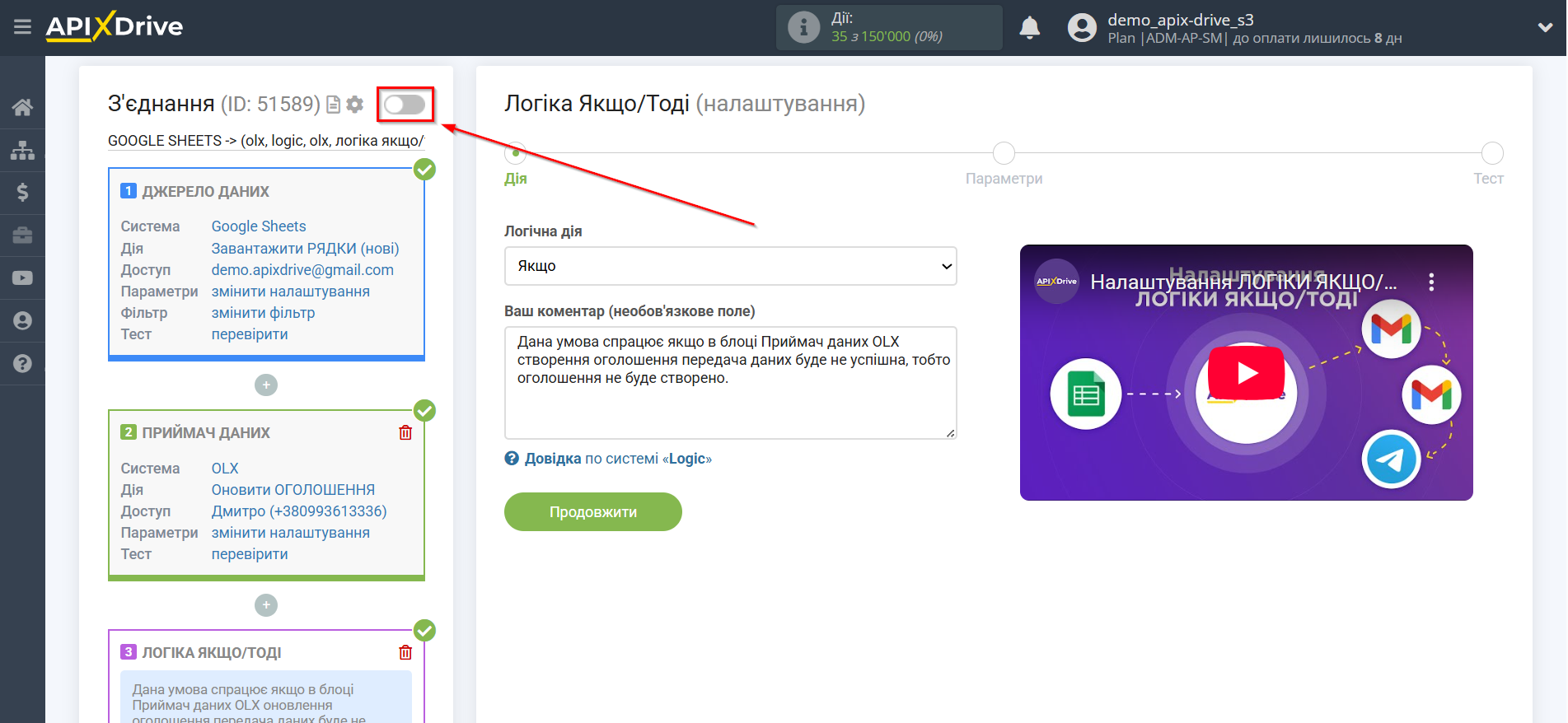Expand the account menu chevron

1545,27
